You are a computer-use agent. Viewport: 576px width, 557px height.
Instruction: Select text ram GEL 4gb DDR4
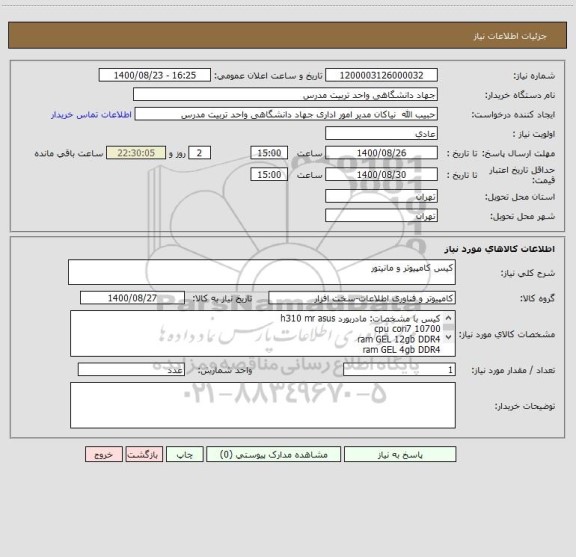pos(401,349)
